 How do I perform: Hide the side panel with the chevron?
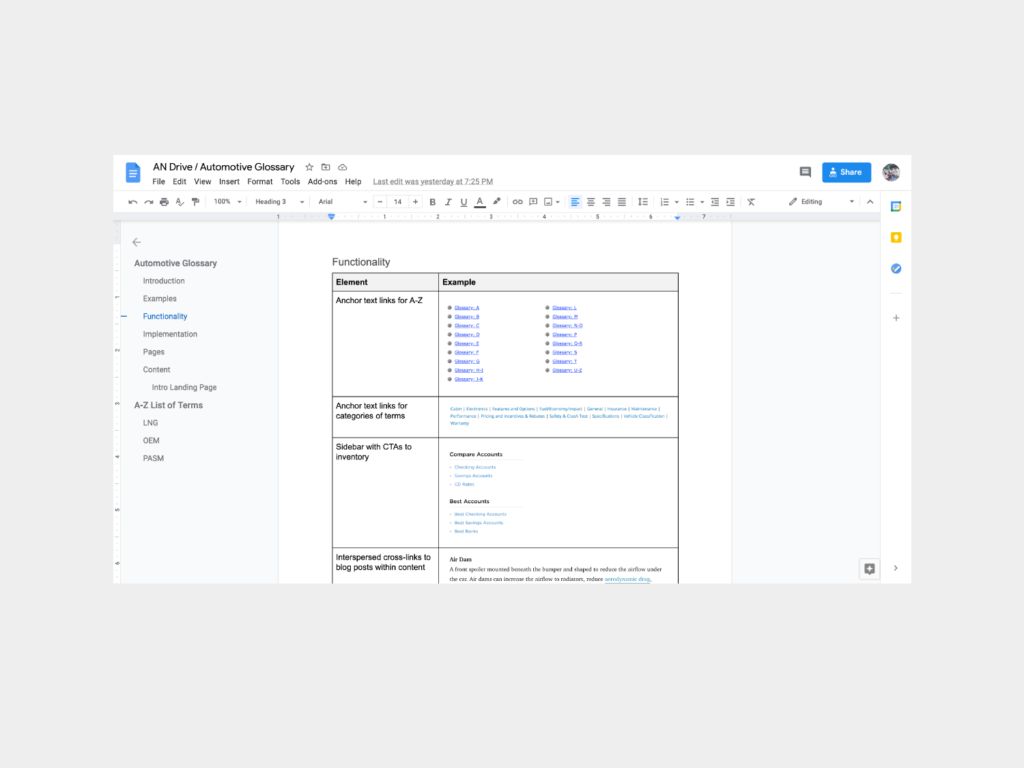pyautogui.click(x=896, y=568)
